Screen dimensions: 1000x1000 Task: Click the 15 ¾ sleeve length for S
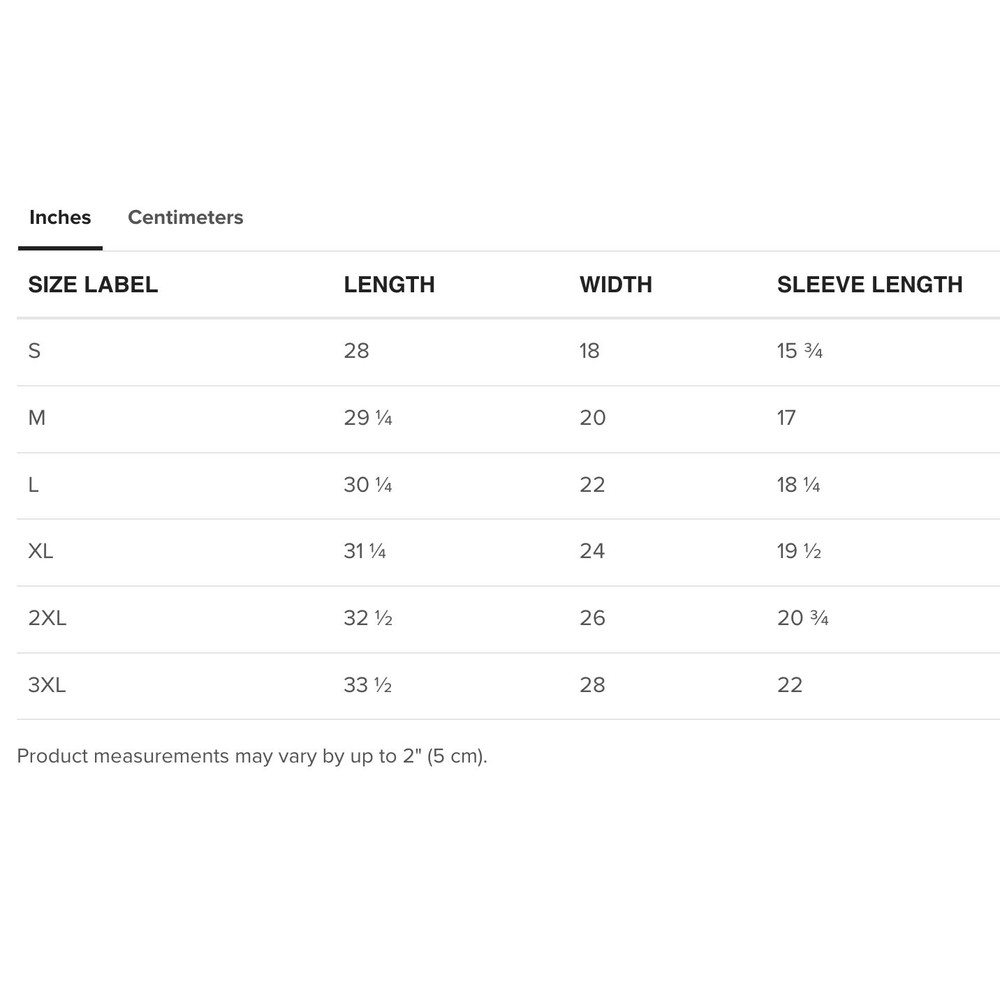[799, 351]
